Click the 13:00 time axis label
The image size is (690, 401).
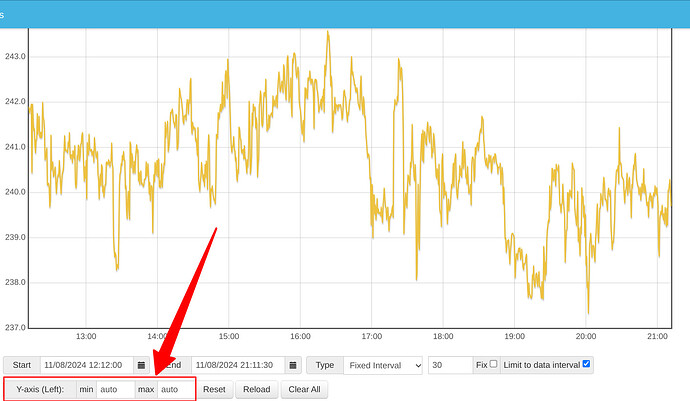86,336
